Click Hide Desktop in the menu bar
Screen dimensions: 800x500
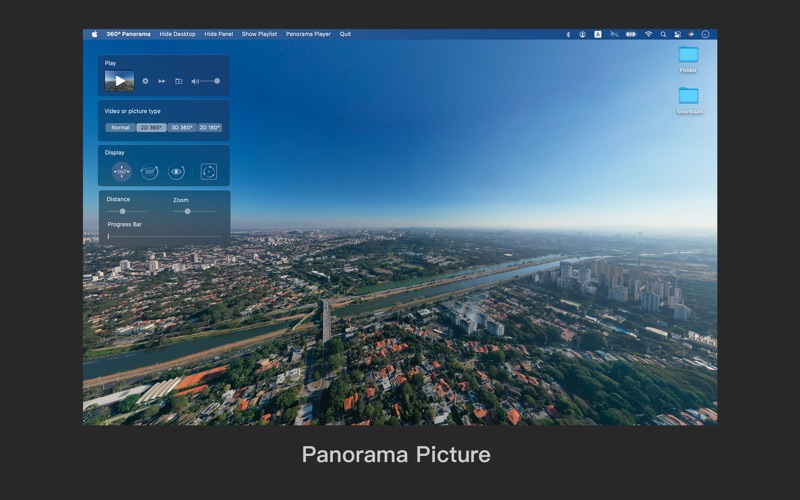177,34
